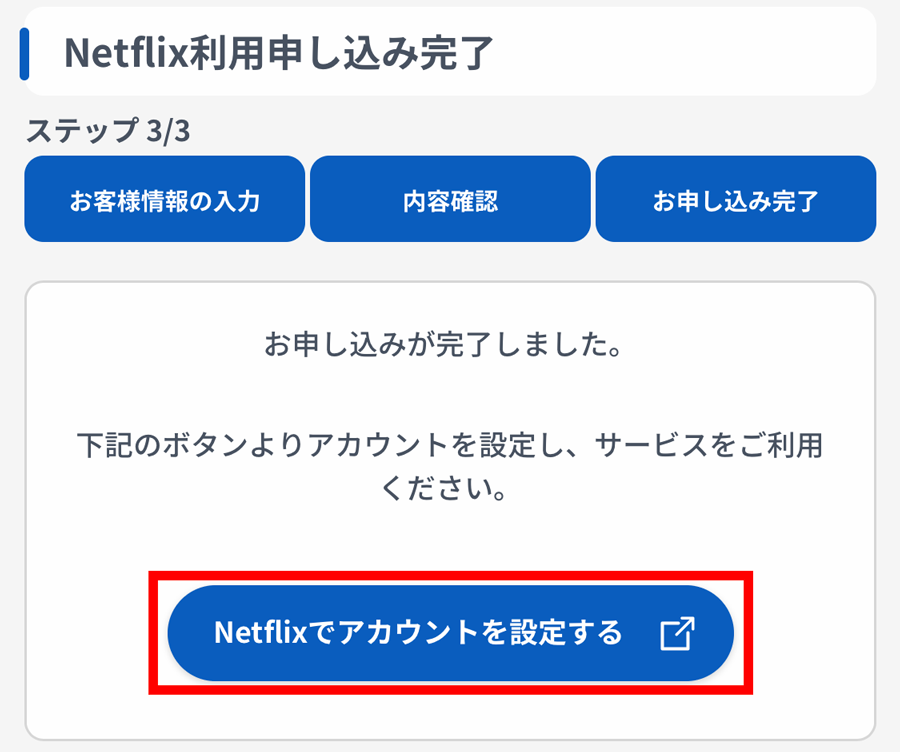Viewport: 900px width, 752px height.
Task: Open Netflixでアカウントを設定する button
Action: pyautogui.click(x=451, y=633)
